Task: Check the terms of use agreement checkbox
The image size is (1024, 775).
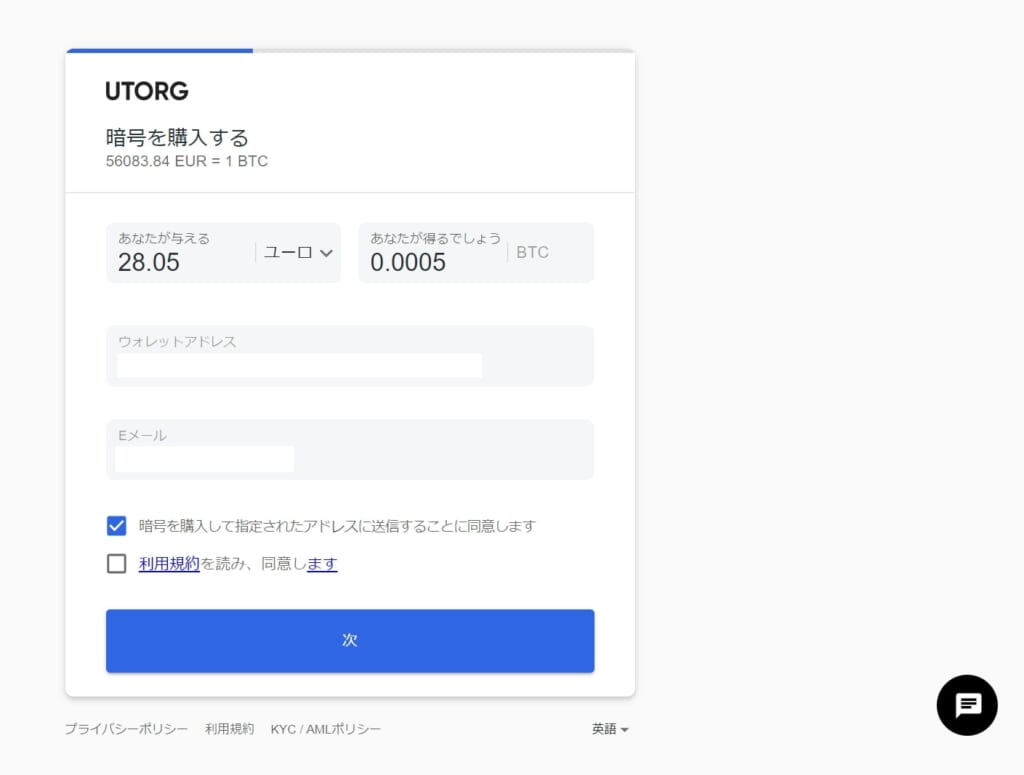Action: click(x=116, y=563)
